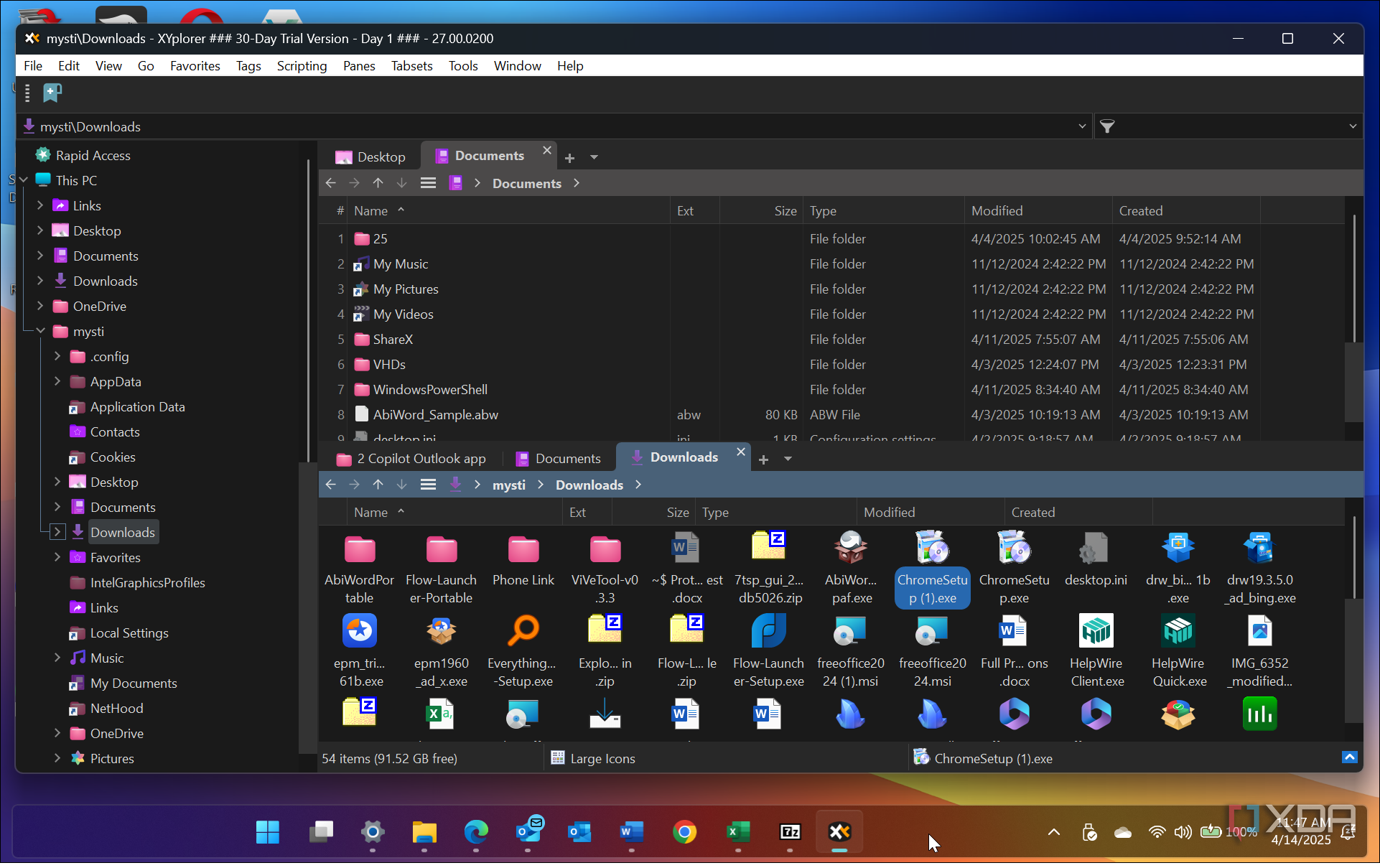Click the filter funnel icon in address bar

[x=1107, y=127]
